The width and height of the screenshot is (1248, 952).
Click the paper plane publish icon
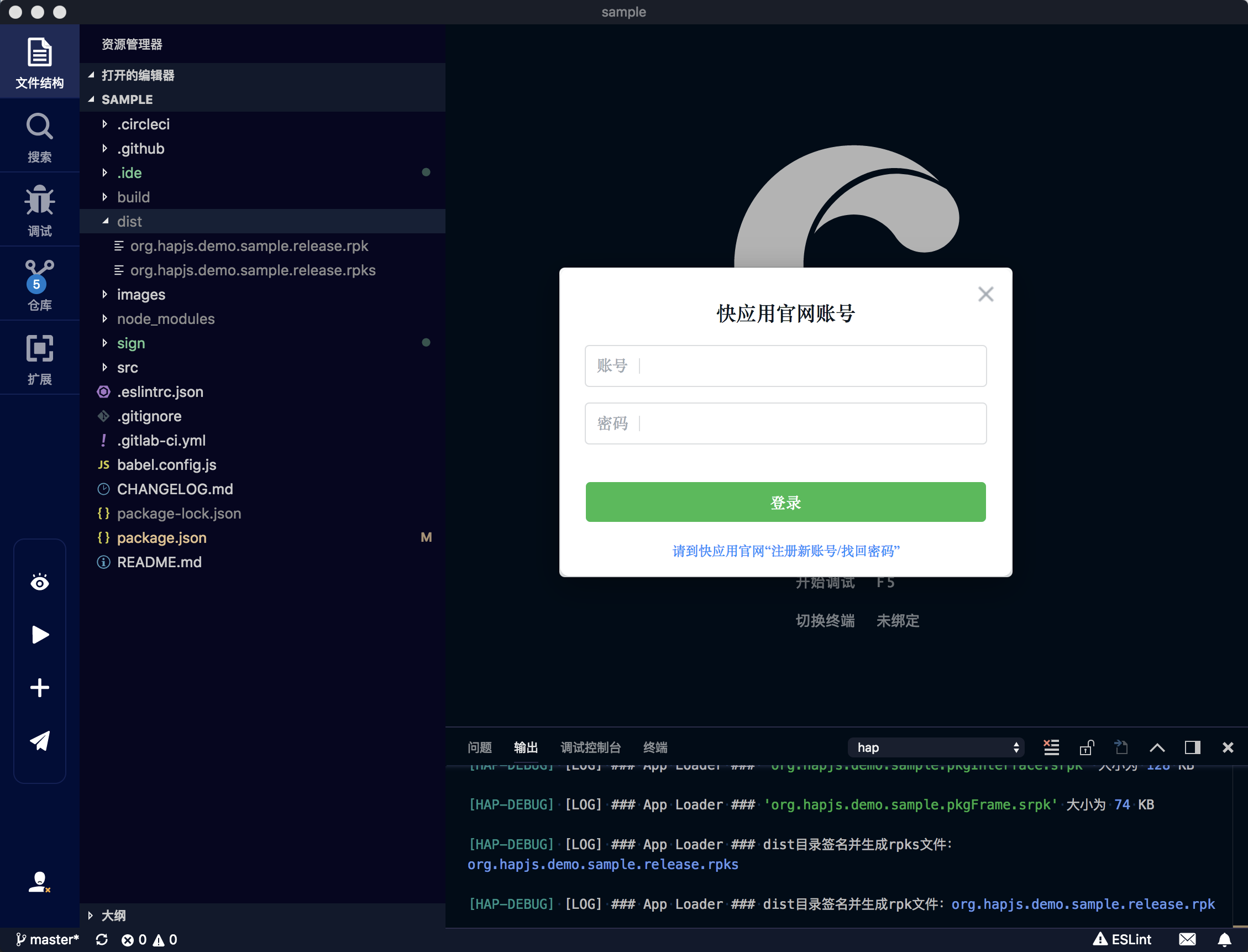click(40, 740)
